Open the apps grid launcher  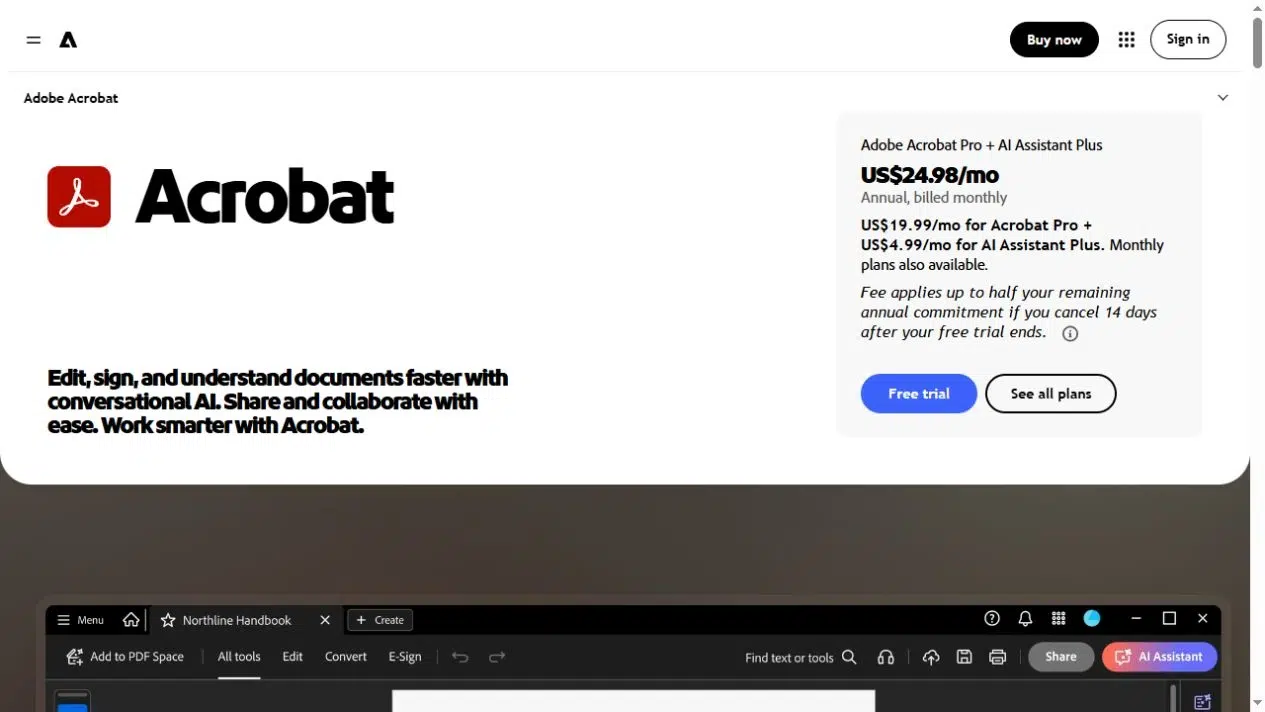point(1126,40)
